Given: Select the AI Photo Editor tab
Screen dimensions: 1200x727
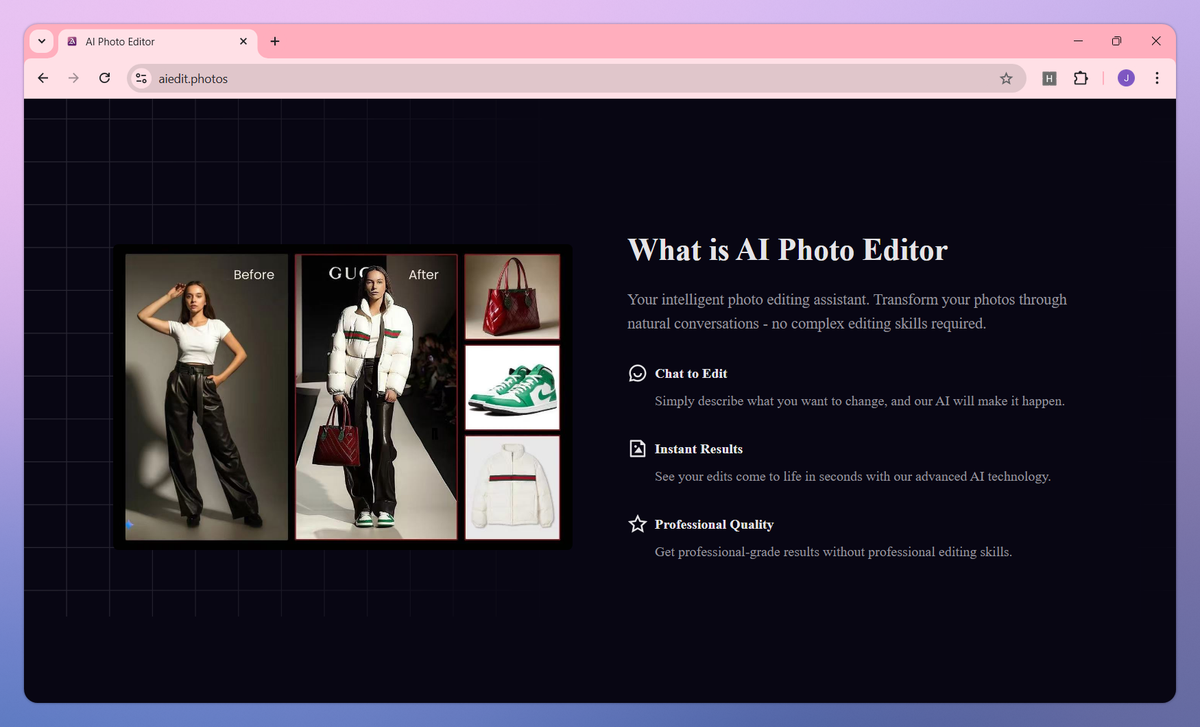Looking at the screenshot, I should click(x=158, y=42).
